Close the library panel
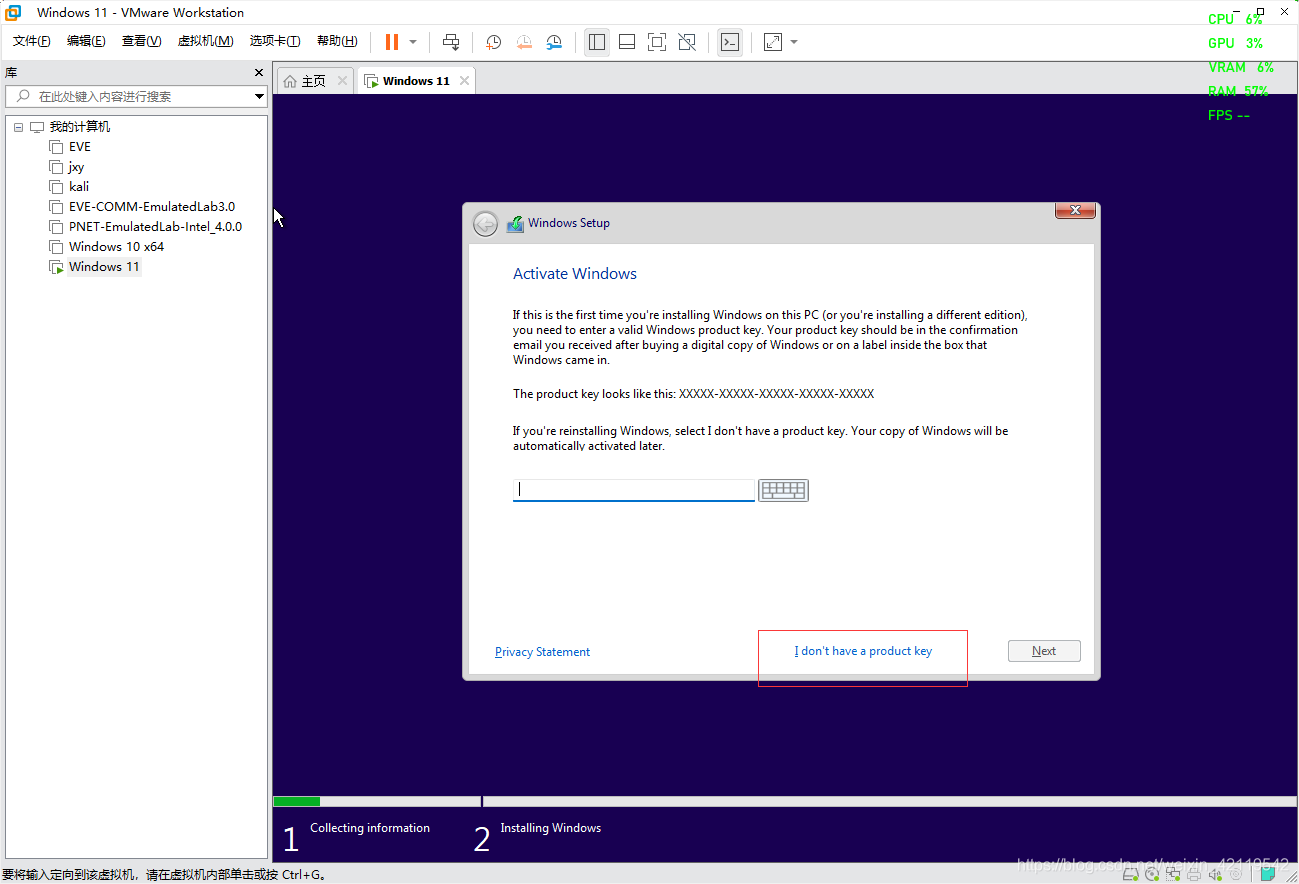This screenshot has height=884, width=1299. click(x=259, y=73)
